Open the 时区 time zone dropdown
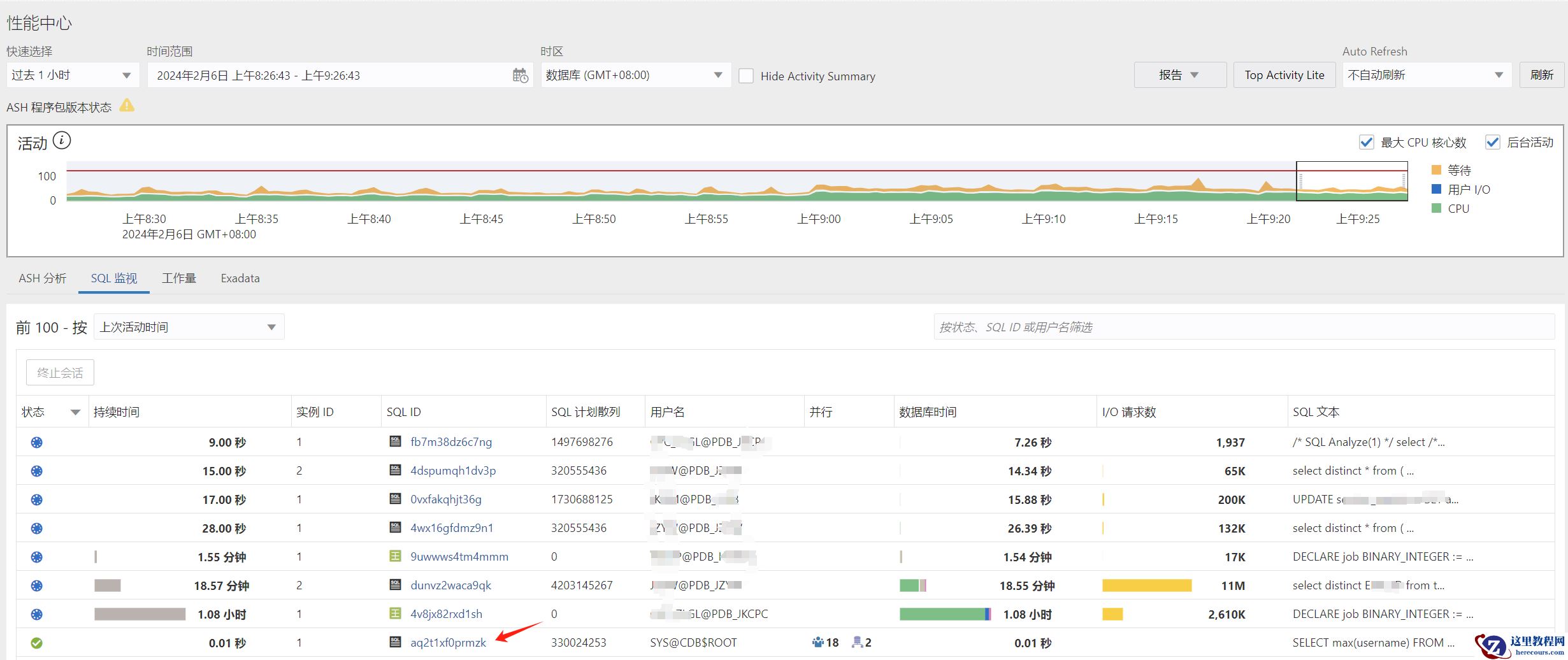This screenshot has height=660, width=1568. coord(635,75)
